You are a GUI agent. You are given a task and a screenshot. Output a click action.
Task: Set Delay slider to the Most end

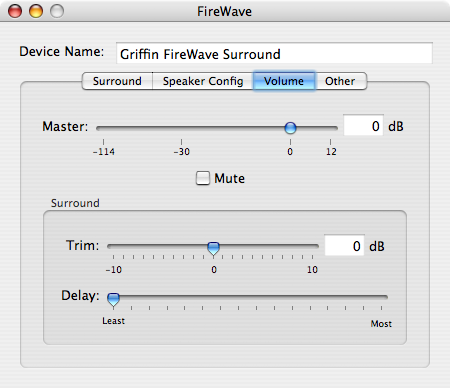(x=382, y=297)
